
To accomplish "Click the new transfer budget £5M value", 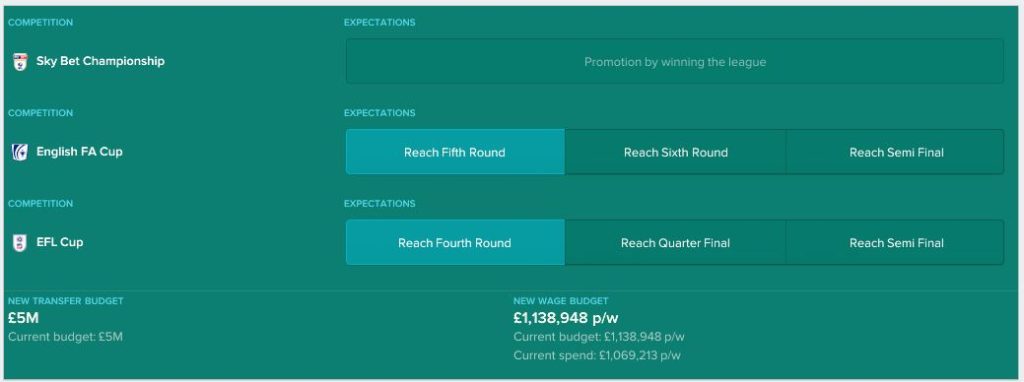I will pyautogui.click(x=24, y=319).
